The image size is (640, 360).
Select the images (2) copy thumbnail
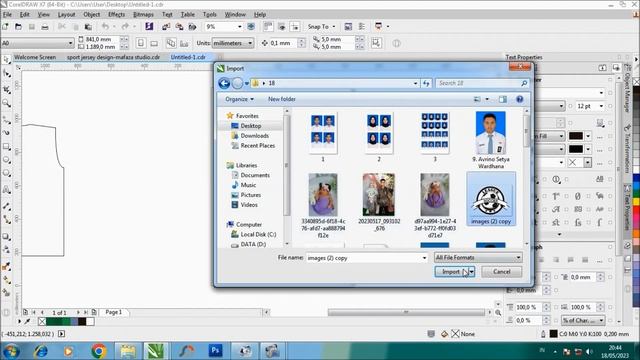491,199
